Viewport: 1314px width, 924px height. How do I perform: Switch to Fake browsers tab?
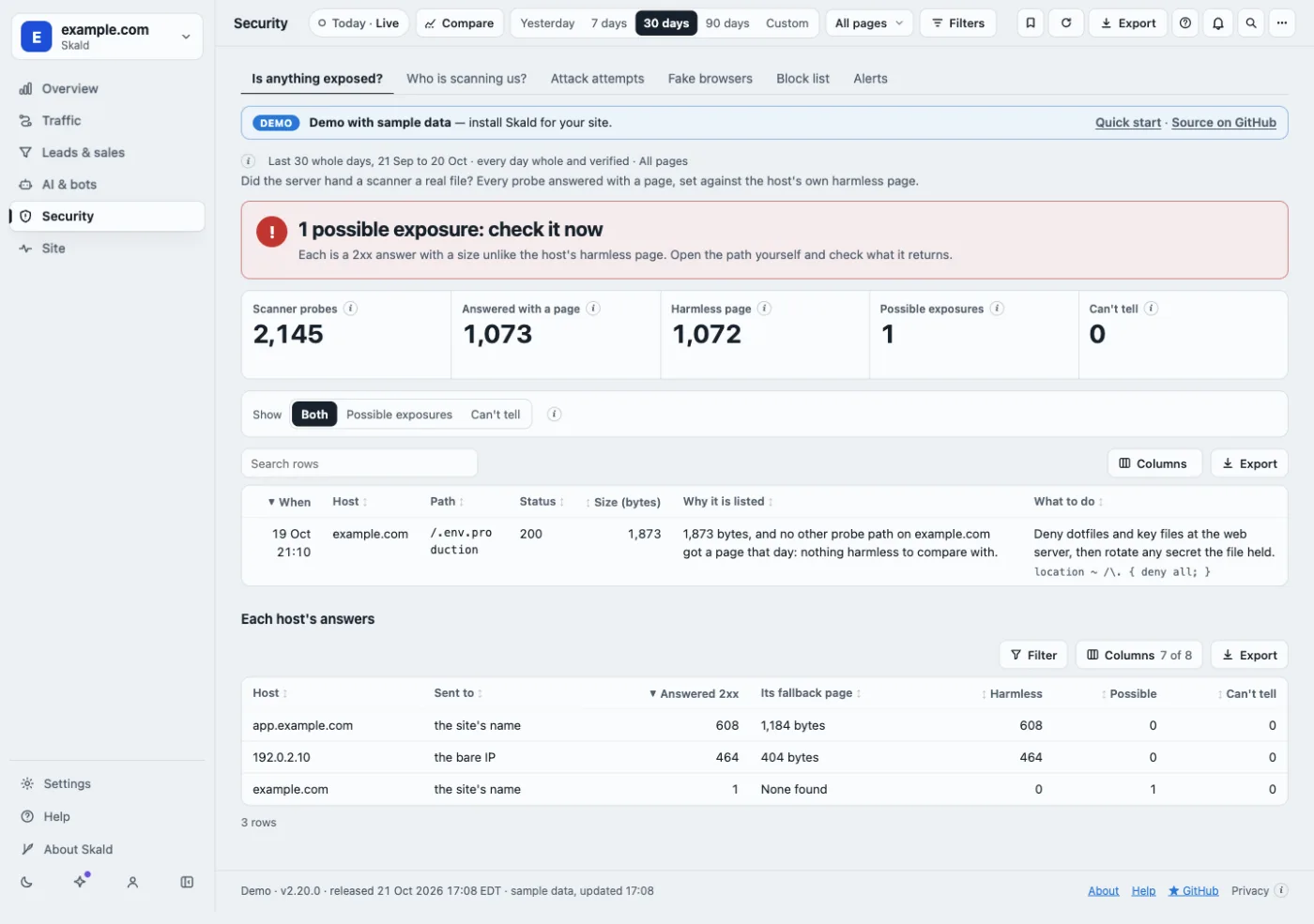point(710,79)
